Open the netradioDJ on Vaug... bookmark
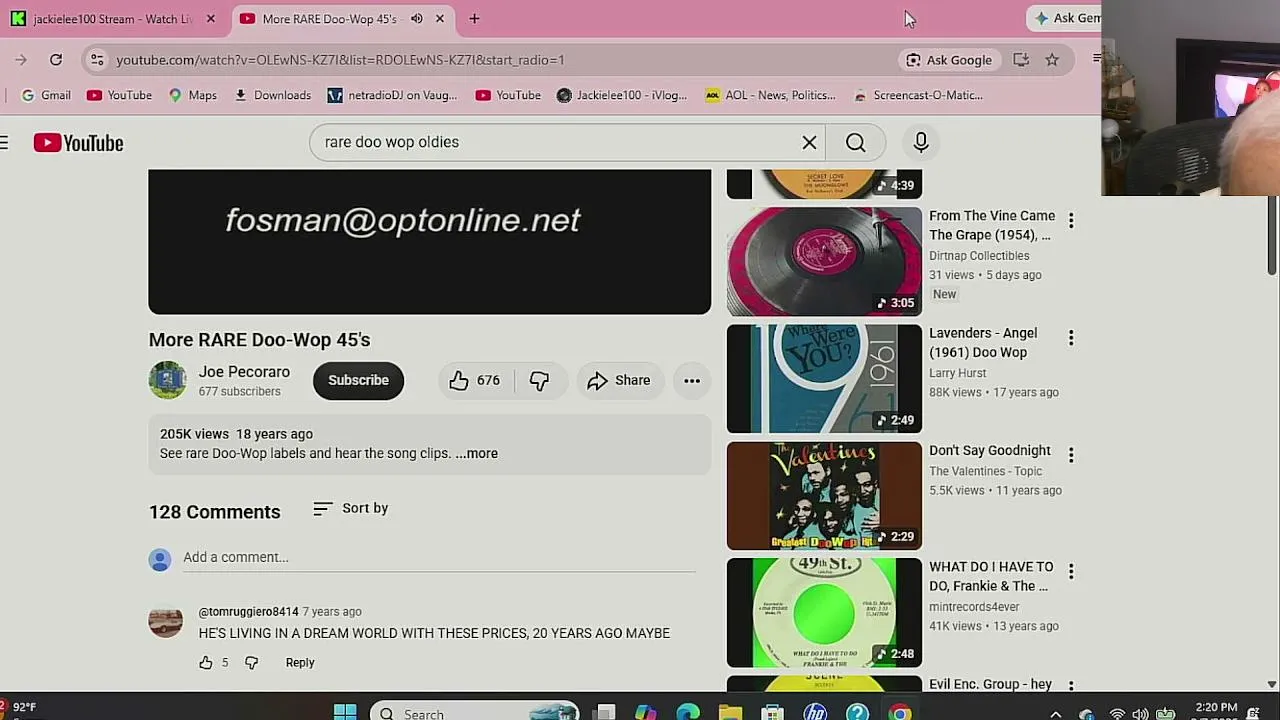This screenshot has width=1280, height=720. (392, 95)
